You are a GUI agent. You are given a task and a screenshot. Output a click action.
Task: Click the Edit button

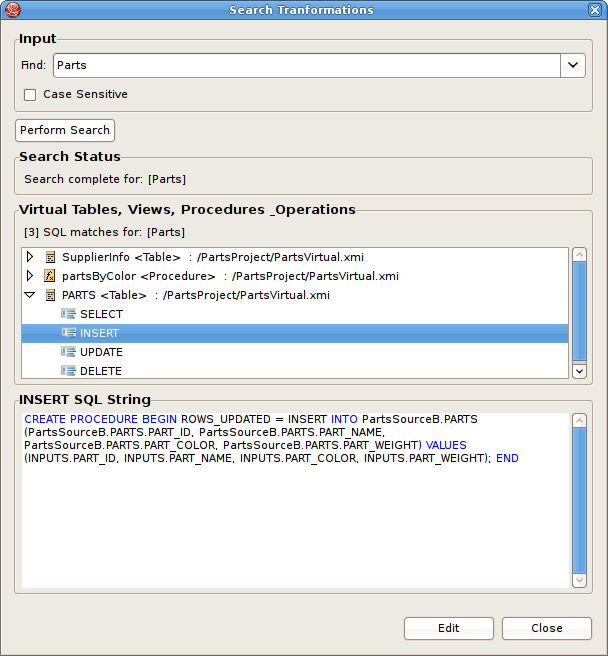click(448, 628)
